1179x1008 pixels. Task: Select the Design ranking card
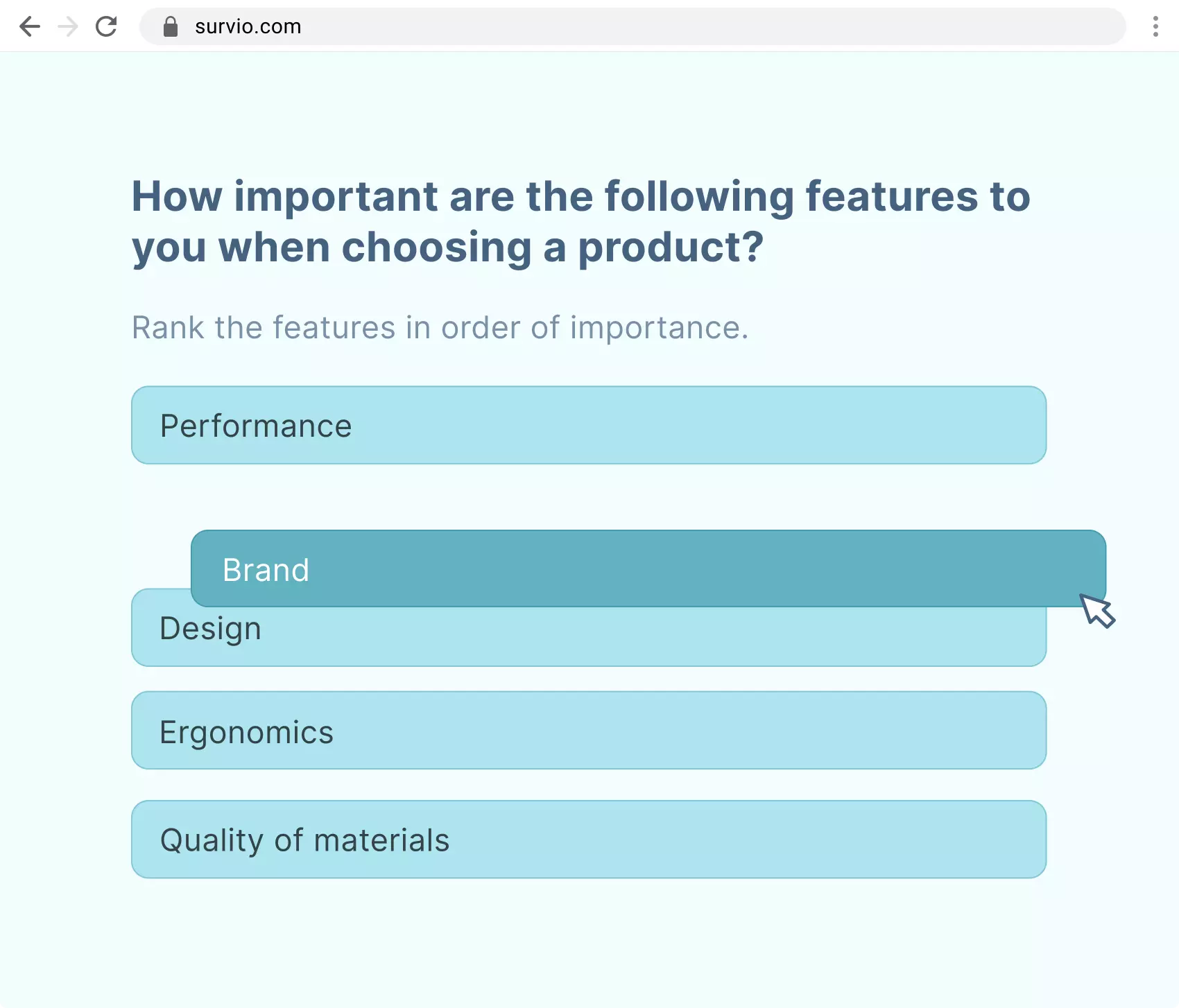(x=588, y=638)
